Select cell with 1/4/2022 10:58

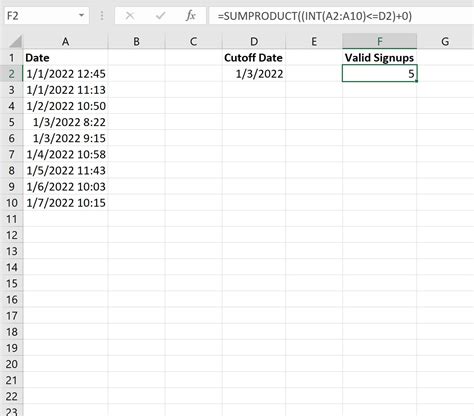65,154
